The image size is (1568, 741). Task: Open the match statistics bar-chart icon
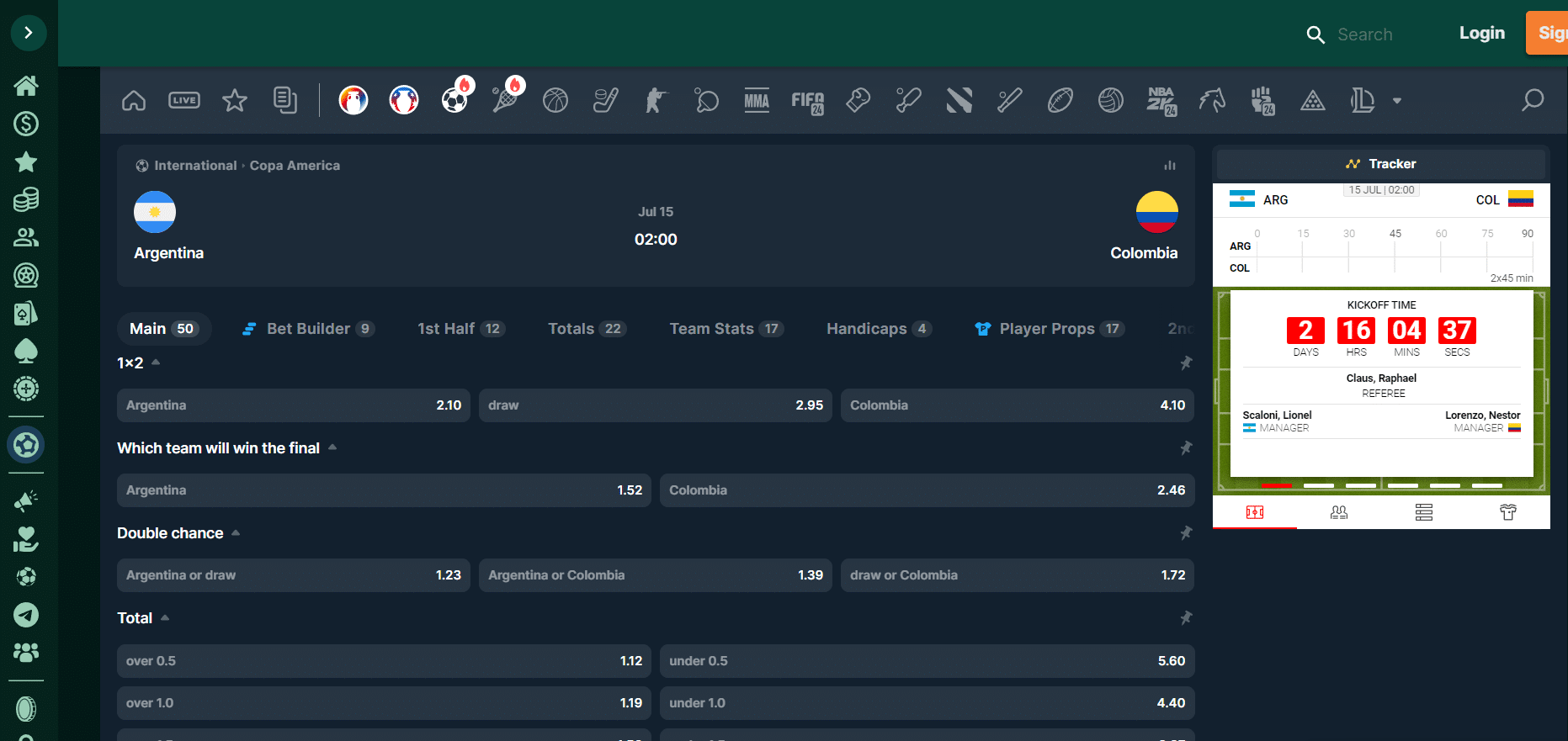click(1170, 166)
